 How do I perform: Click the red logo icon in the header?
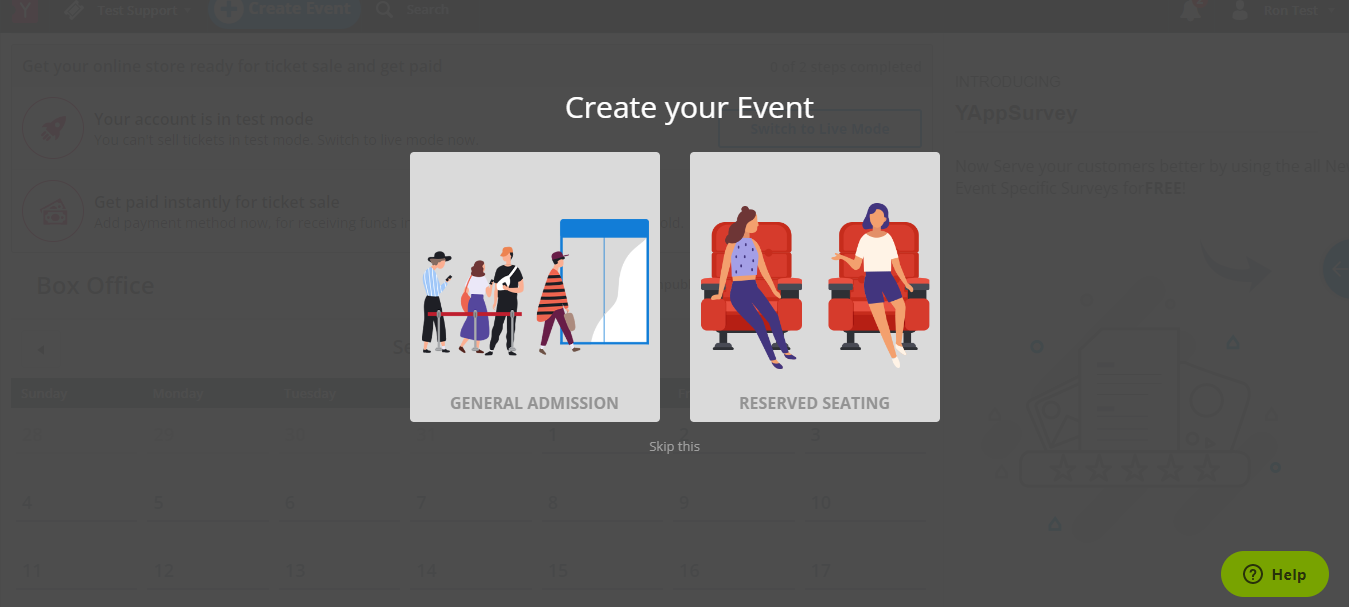26,10
